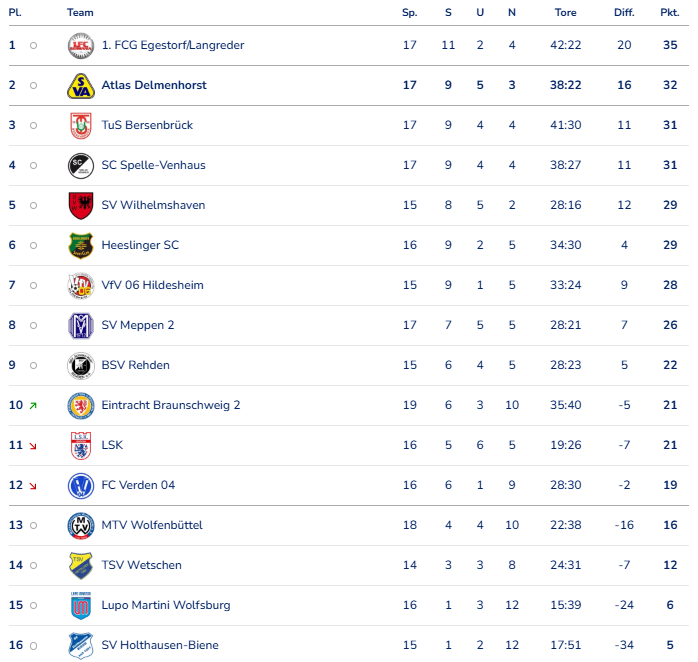698x662 pixels.
Task: Click the SV Wilhelmshaven club crest
Action: click(x=80, y=205)
